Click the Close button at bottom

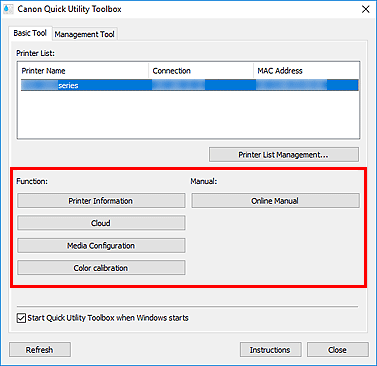point(338,350)
